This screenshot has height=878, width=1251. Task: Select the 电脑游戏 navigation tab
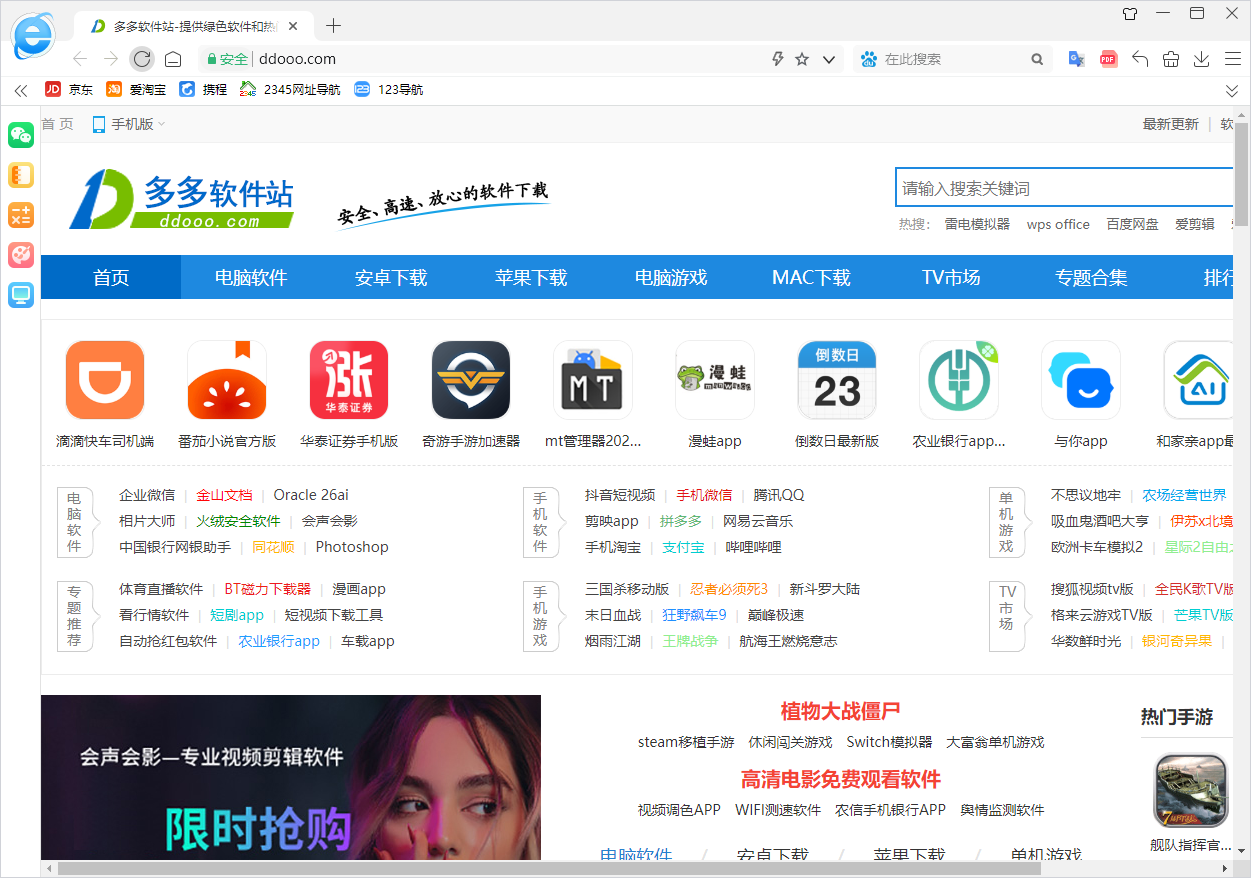point(671,277)
